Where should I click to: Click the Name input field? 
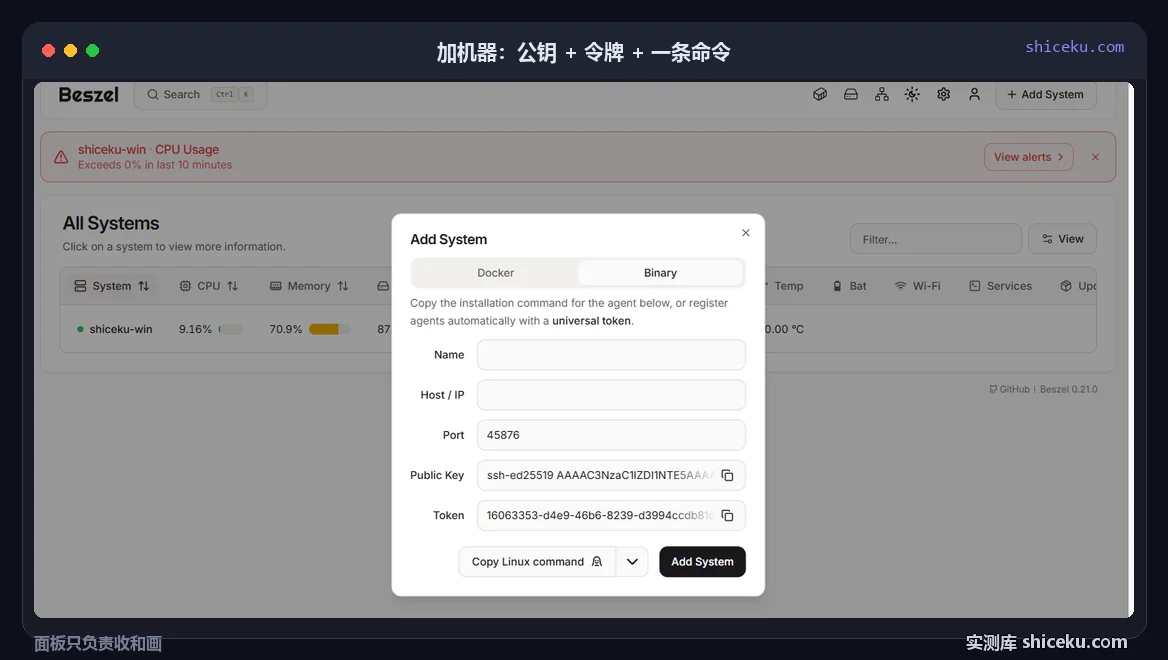pyautogui.click(x=611, y=355)
